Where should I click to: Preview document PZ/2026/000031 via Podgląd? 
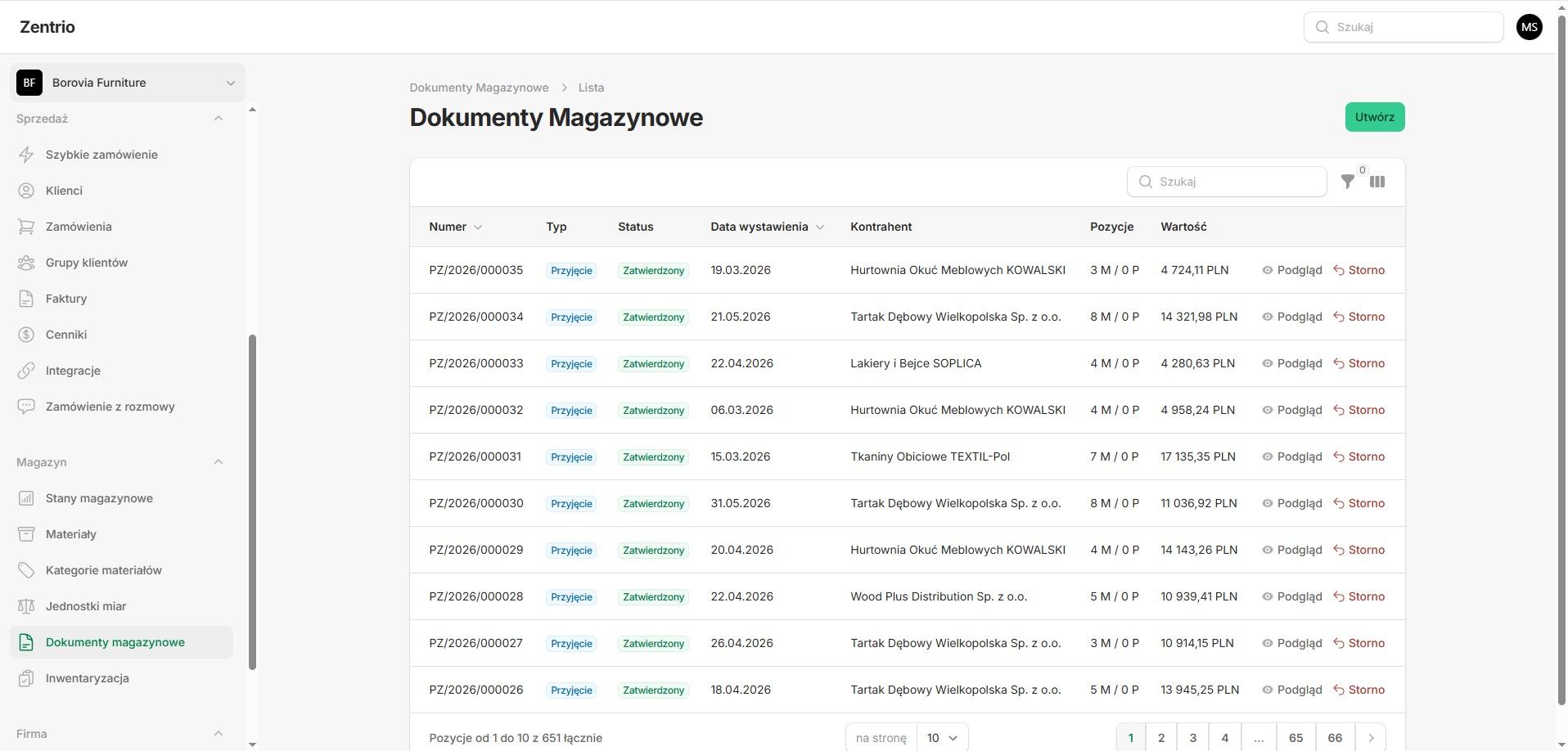(1292, 456)
